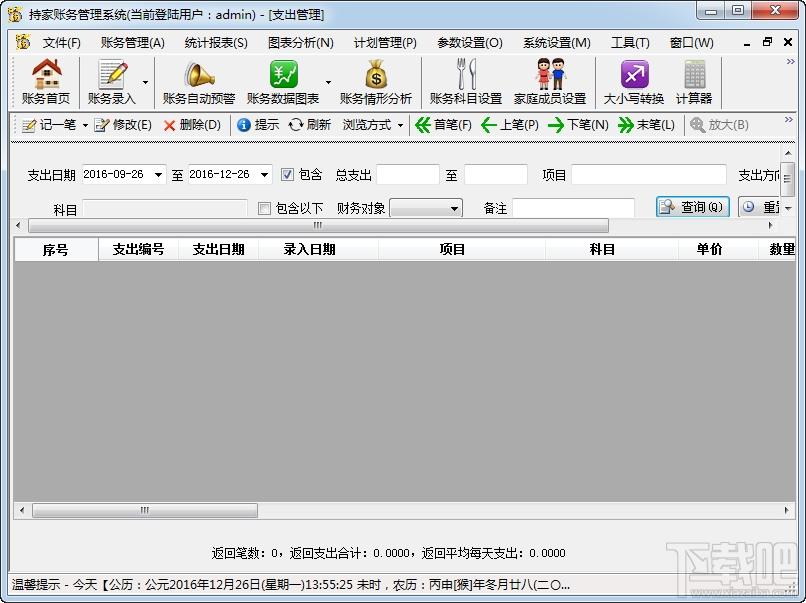Screen dimensions: 806x603
Task: Expand secondary toolbar overflow chevron
Action: (789, 120)
